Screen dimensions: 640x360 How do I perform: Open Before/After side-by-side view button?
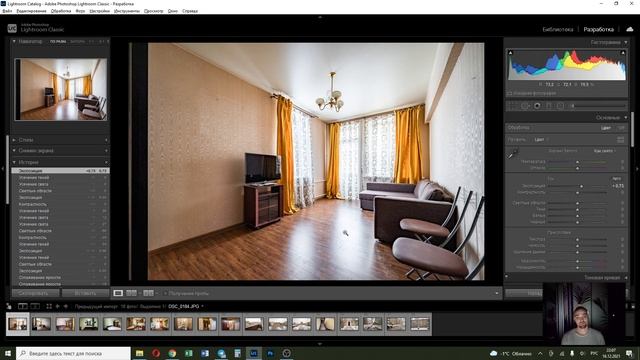pyautogui.click(x=131, y=293)
